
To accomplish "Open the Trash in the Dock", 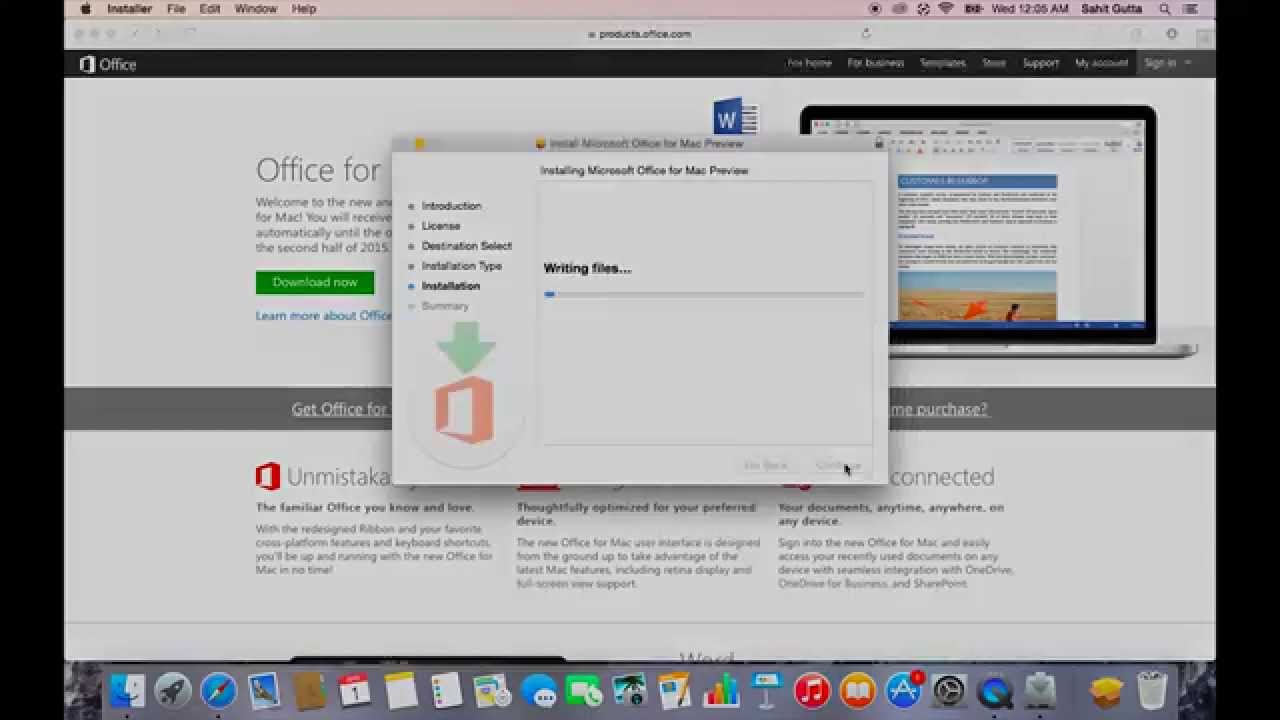I will click(1153, 691).
